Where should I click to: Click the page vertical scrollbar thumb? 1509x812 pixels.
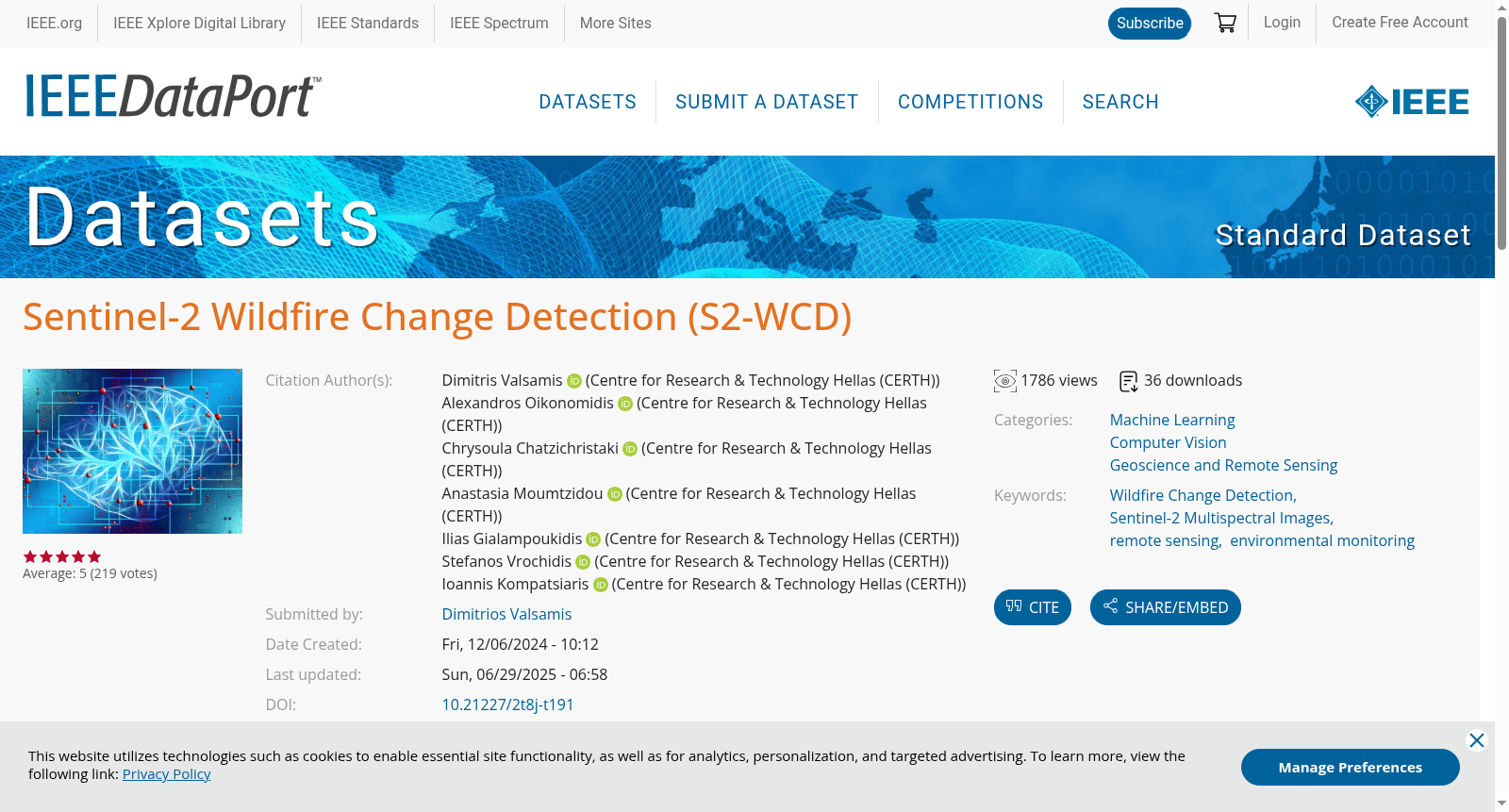[1501, 132]
